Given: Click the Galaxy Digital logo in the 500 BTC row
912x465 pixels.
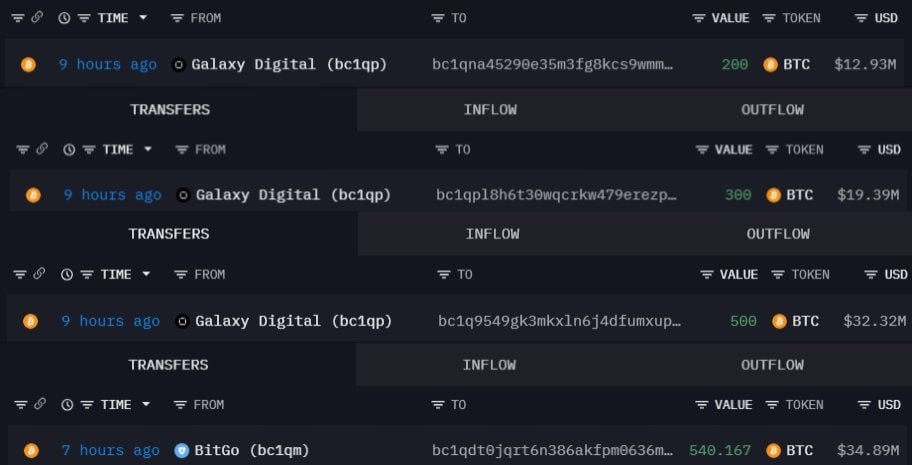Looking at the screenshot, I should pos(183,321).
